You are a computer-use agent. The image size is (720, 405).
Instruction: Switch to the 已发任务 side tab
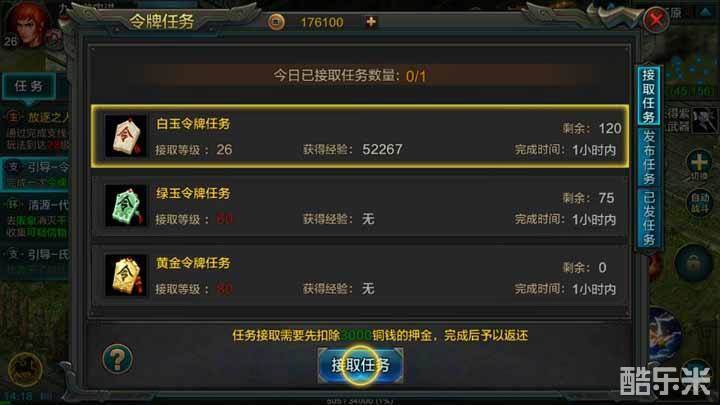click(x=648, y=219)
